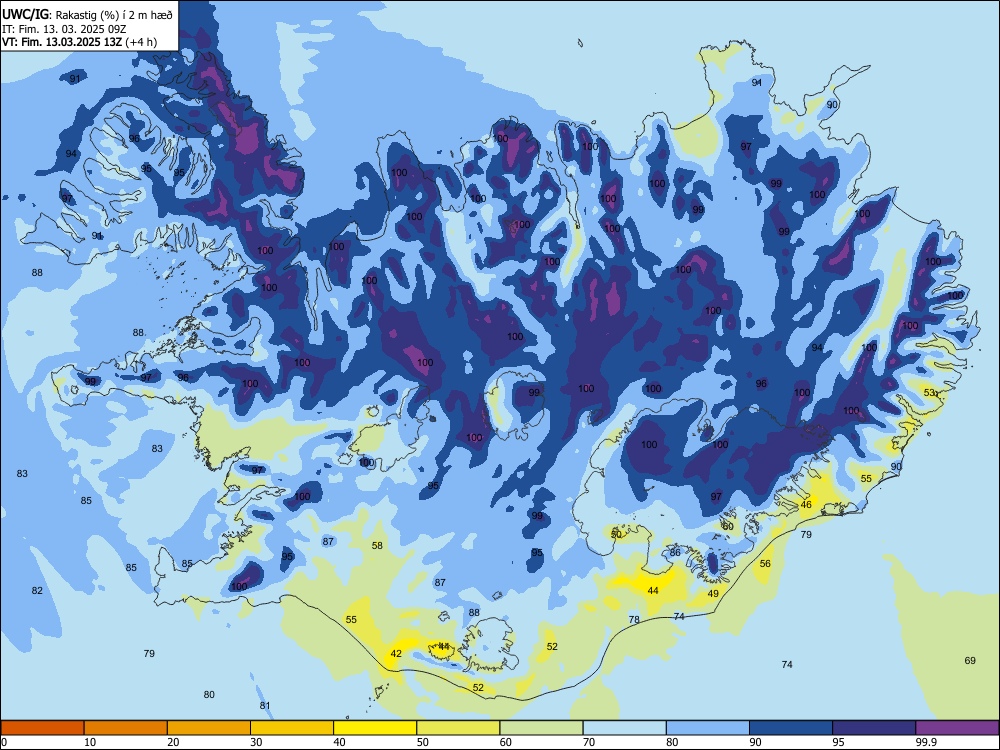
Task: Click the pale yellow 50–60 legend swatch
Action: [x=458, y=728]
